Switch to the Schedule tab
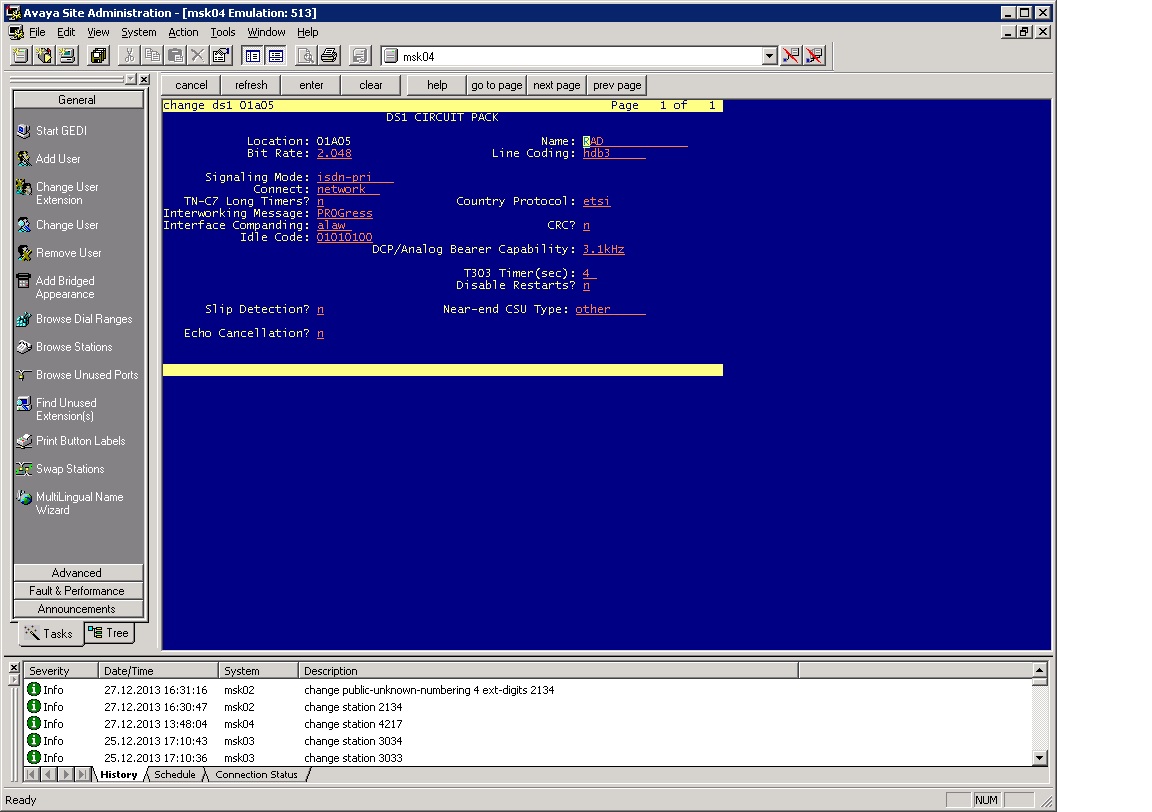 tap(175, 775)
